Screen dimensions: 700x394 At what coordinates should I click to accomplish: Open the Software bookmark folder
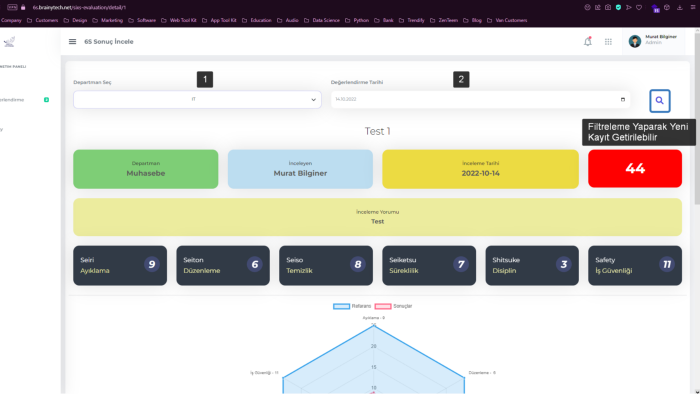tap(142, 20)
